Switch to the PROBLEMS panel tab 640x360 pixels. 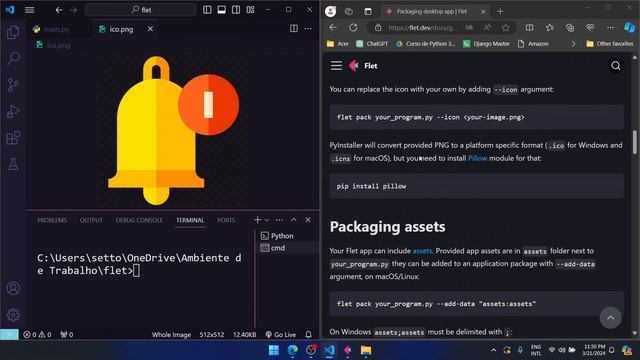click(52, 220)
